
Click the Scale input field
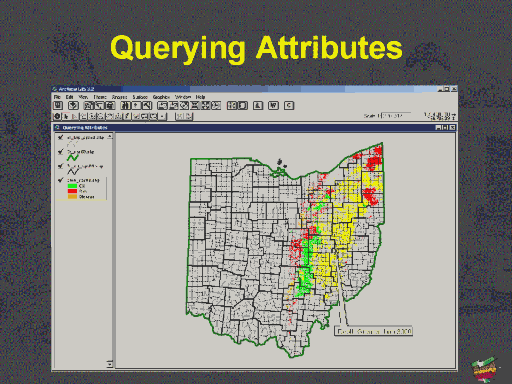click(x=396, y=116)
